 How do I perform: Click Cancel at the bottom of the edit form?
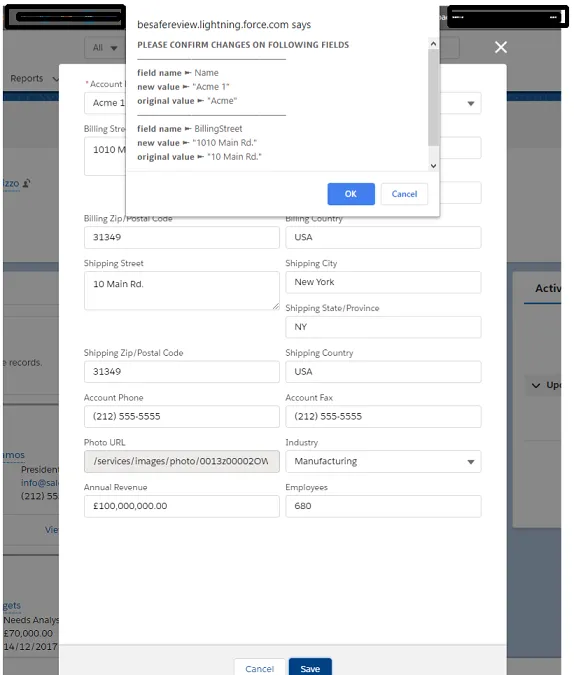259,668
